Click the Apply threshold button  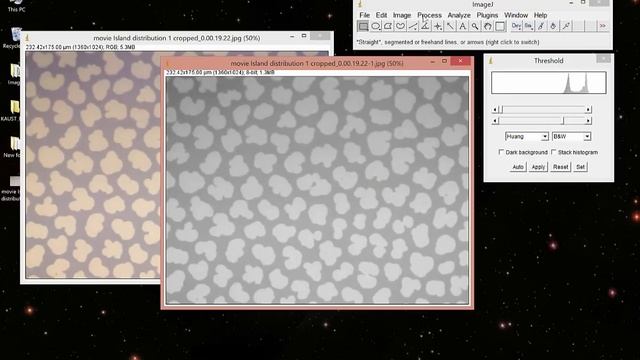pos(538,167)
